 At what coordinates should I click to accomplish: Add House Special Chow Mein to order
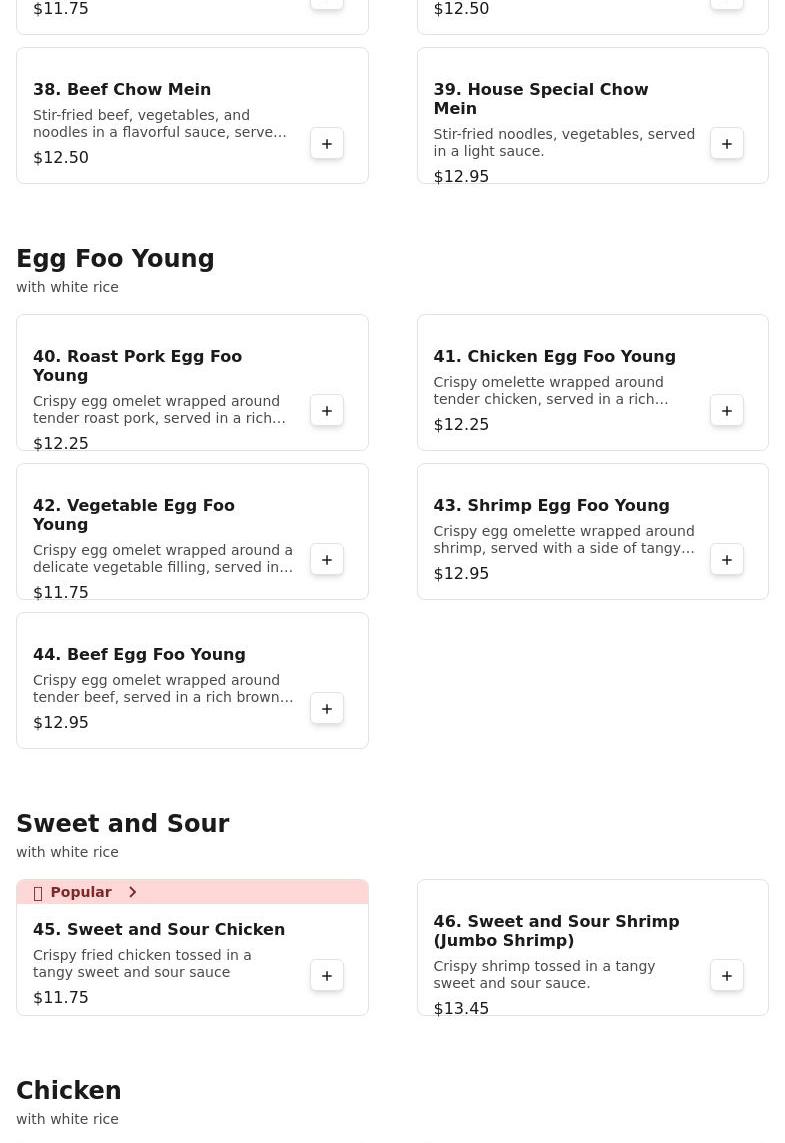[x=727, y=144]
